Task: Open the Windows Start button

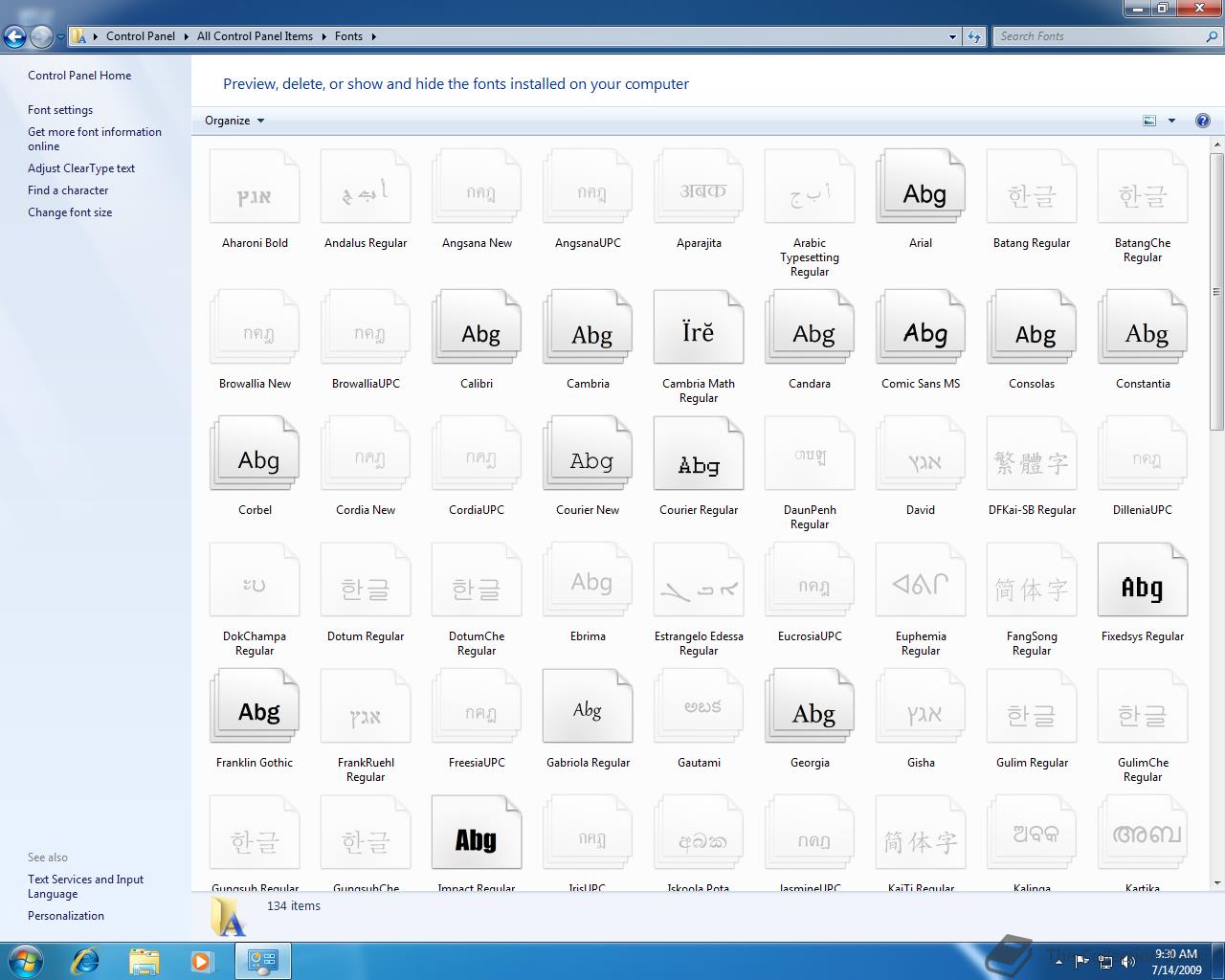Action: 26,961
